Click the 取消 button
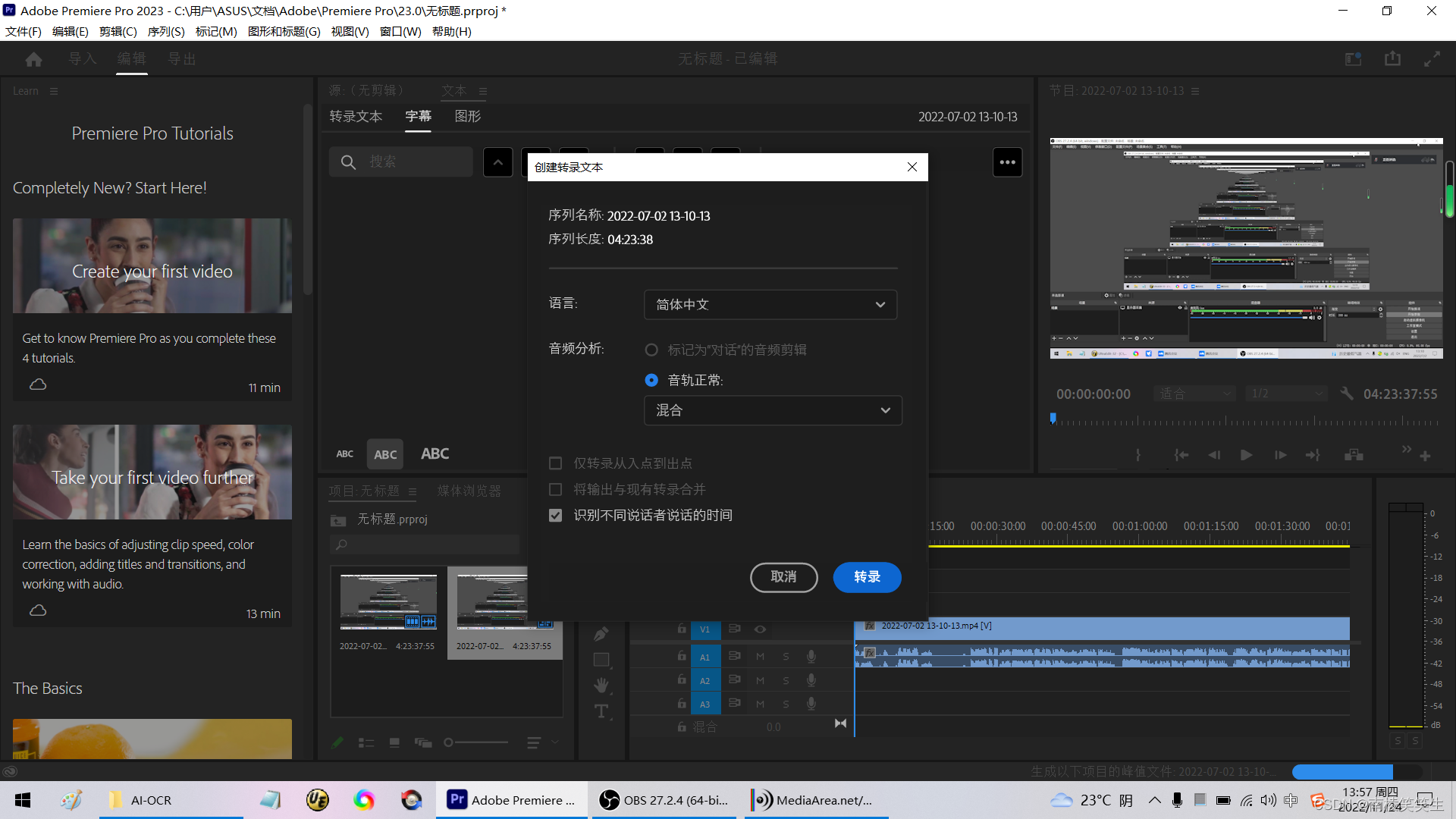Viewport: 1456px width, 819px height. coord(783,577)
